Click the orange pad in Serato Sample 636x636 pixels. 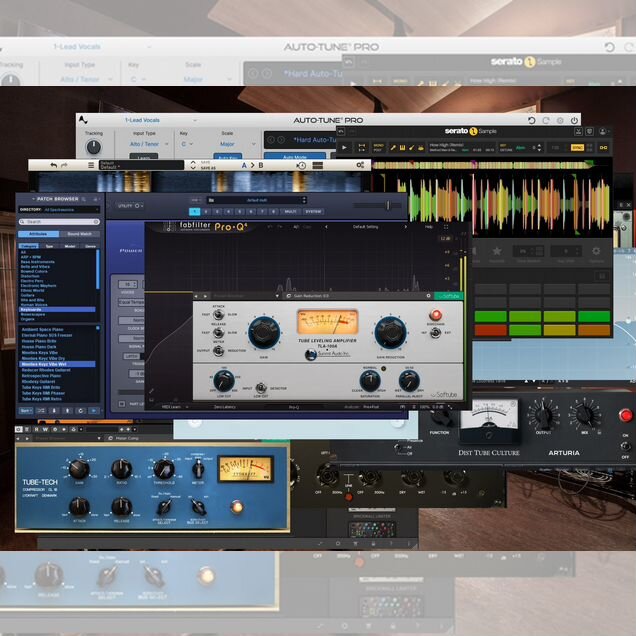594,331
